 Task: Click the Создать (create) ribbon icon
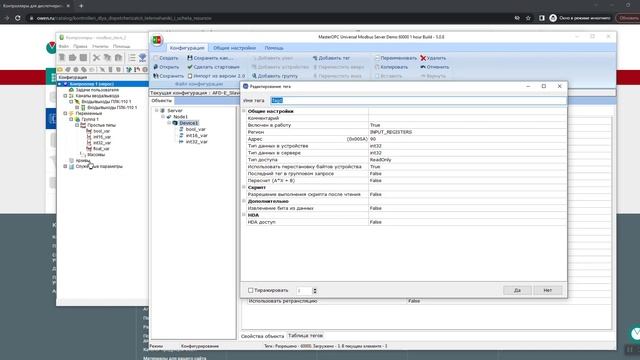point(156,58)
